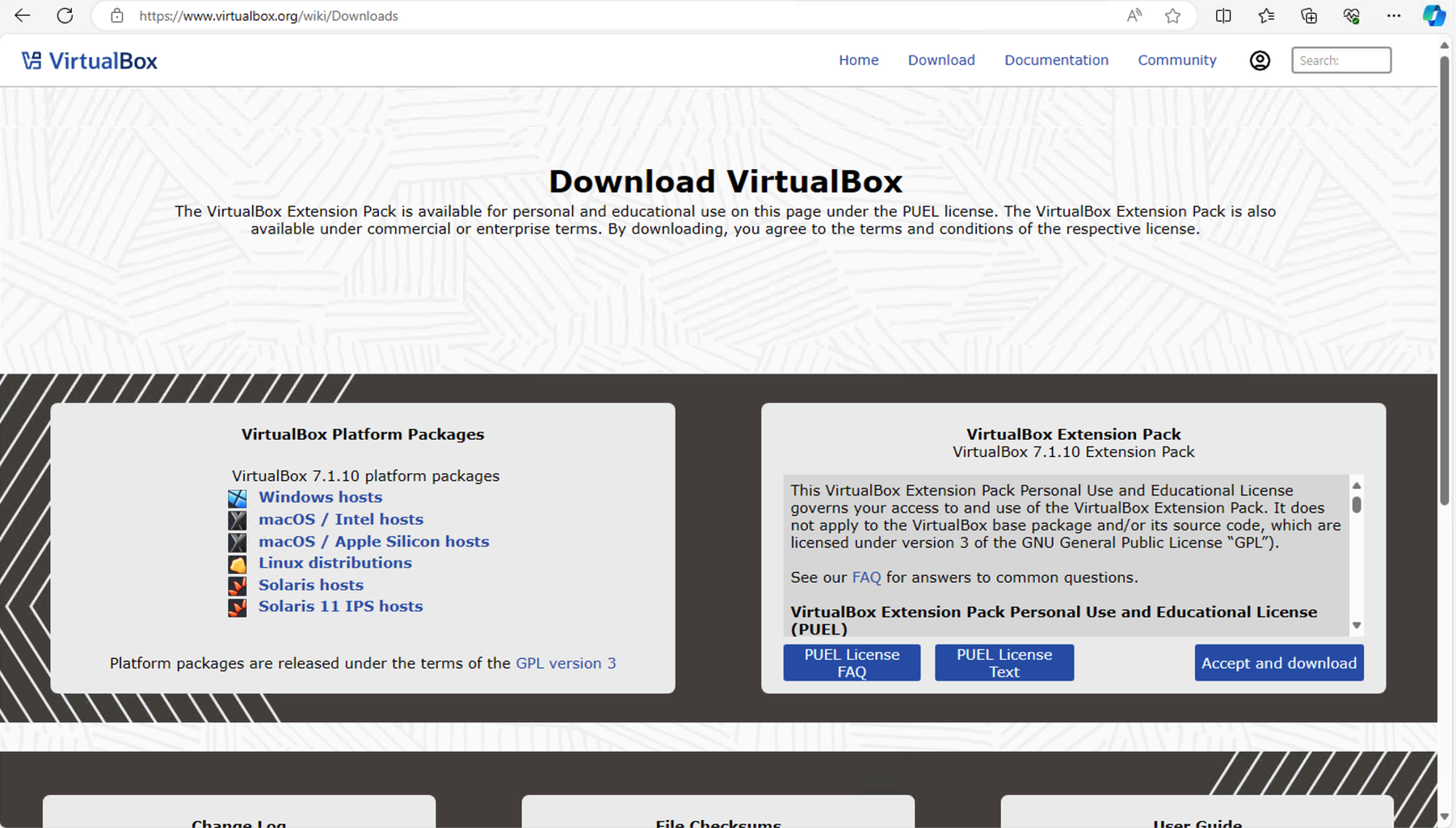Click the Windows hosts icon
The height and width of the screenshot is (828, 1456).
coord(237,499)
